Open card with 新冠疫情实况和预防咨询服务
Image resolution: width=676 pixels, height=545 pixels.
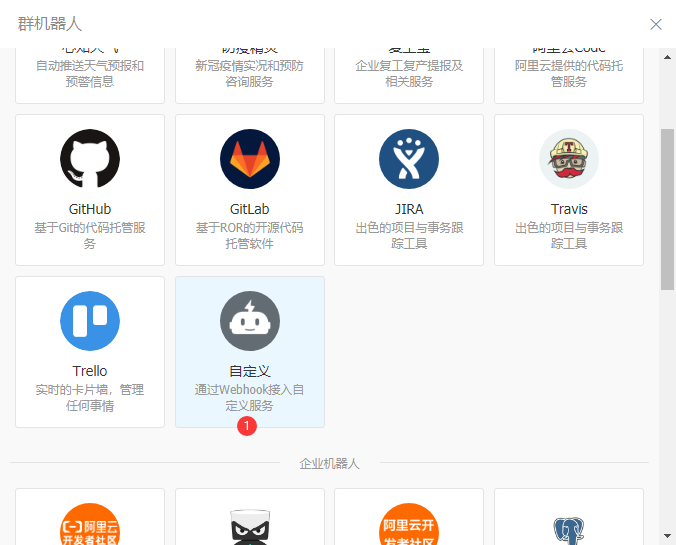(x=250, y=75)
